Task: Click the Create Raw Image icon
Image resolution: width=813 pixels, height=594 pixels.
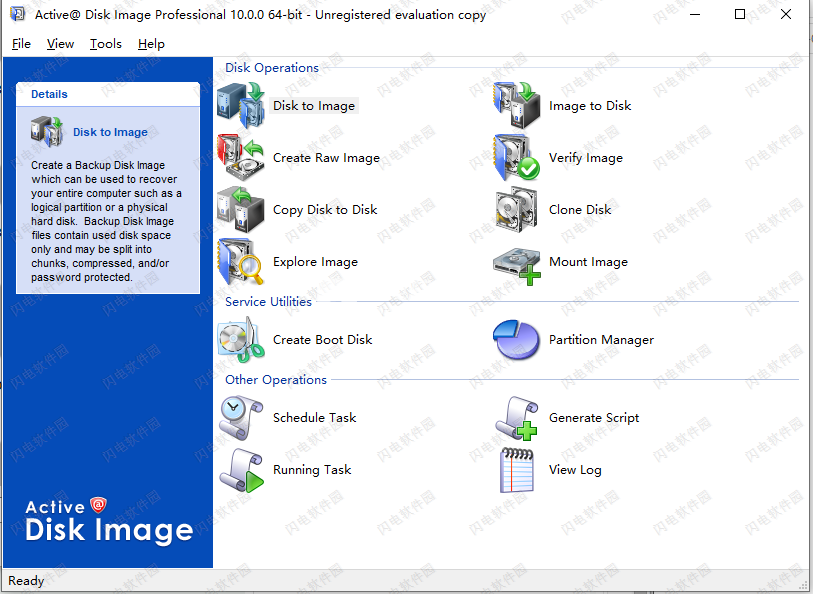Action: tap(241, 157)
